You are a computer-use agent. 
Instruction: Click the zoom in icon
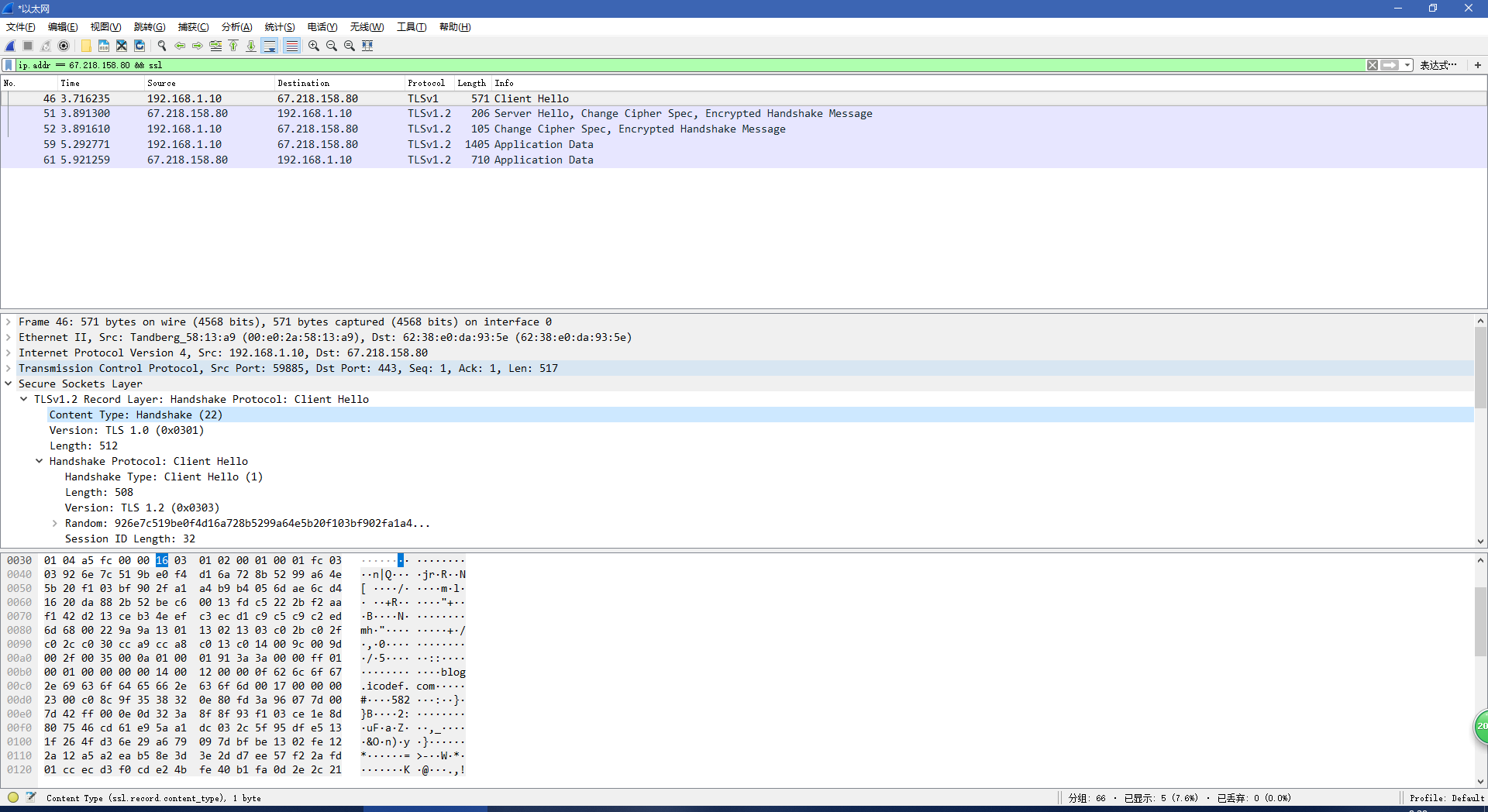[x=314, y=46]
